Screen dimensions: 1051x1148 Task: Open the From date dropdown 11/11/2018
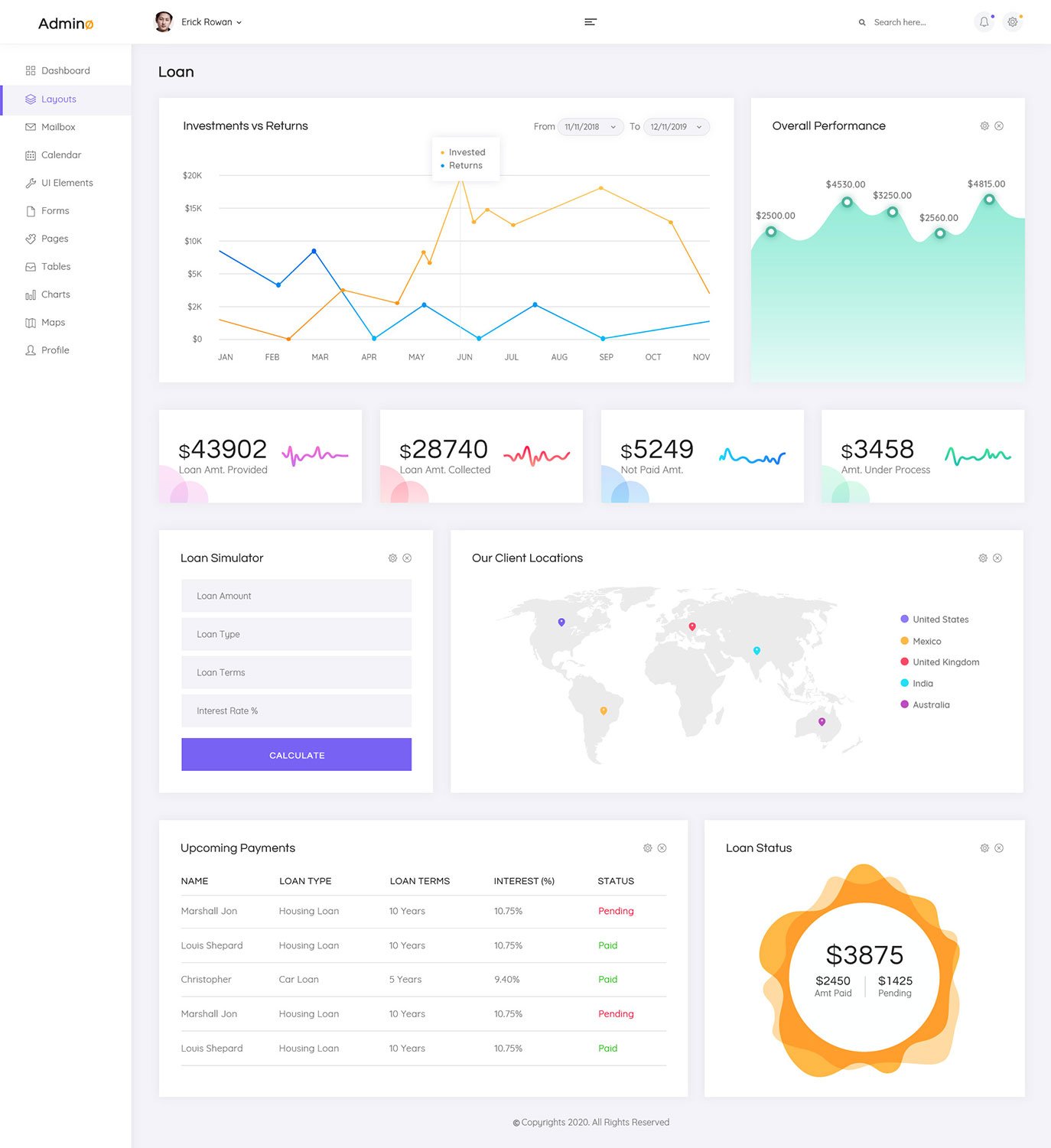[591, 127]
